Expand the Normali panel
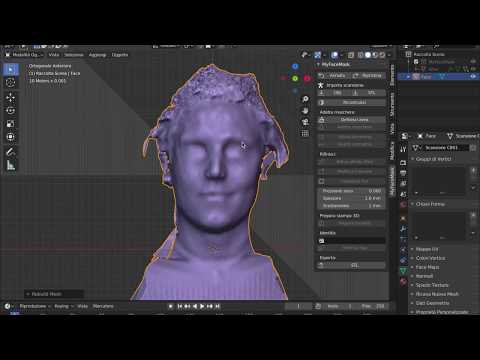 coord(413,276)
